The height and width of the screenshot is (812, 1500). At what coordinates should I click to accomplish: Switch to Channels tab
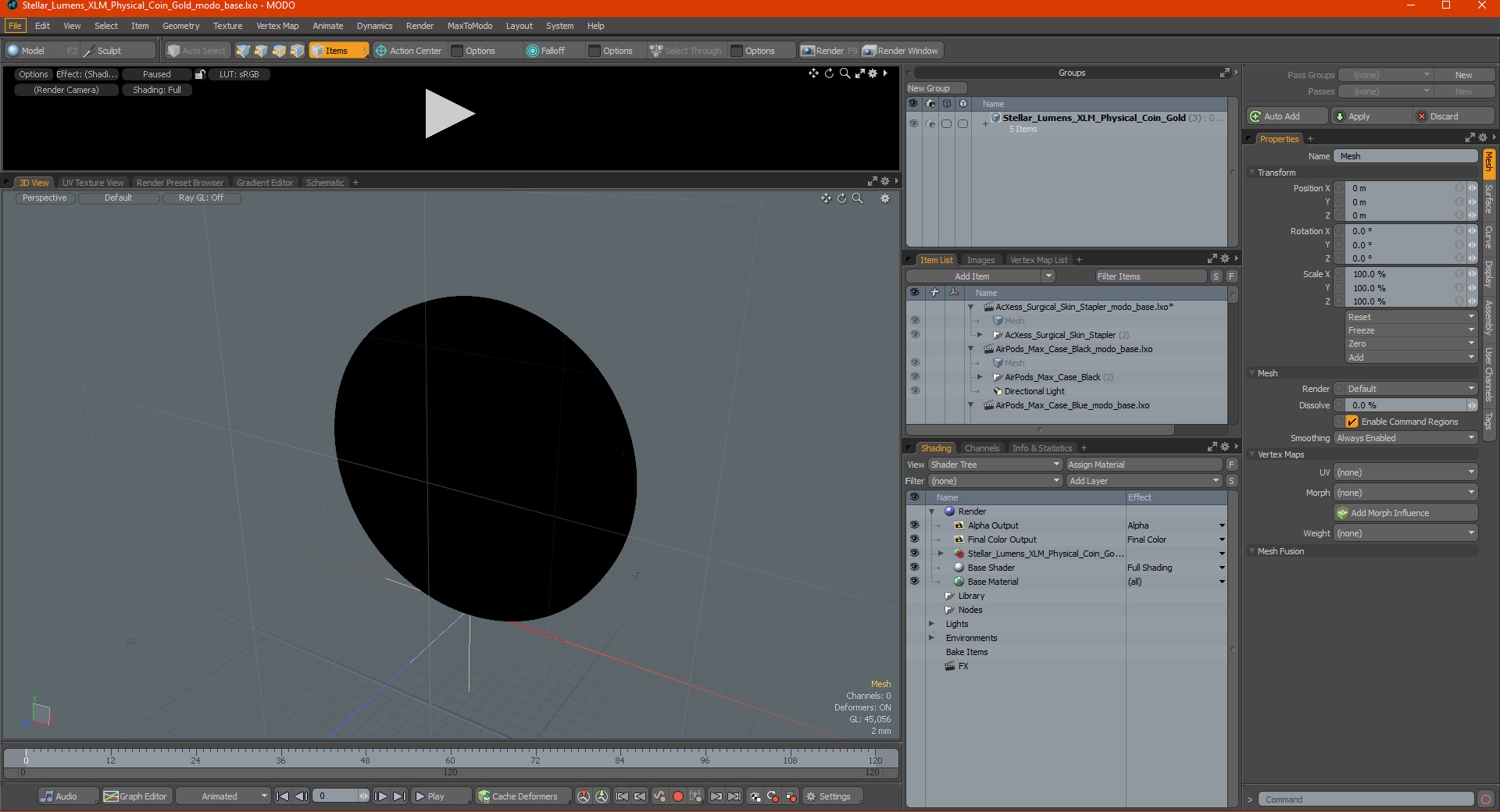point(981,448)
